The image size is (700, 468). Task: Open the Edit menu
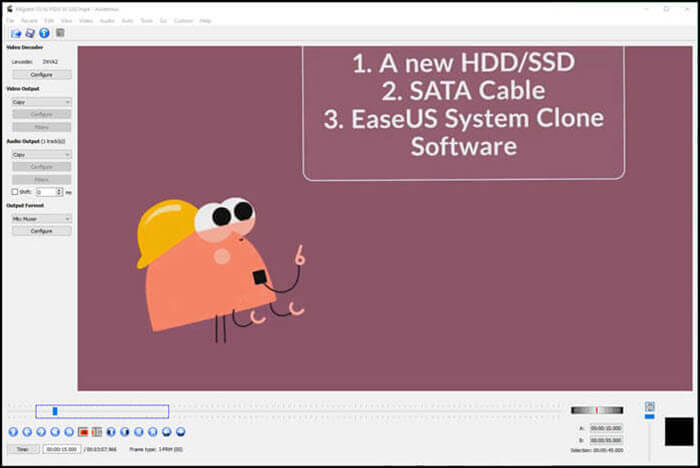[x=49, y=21]
